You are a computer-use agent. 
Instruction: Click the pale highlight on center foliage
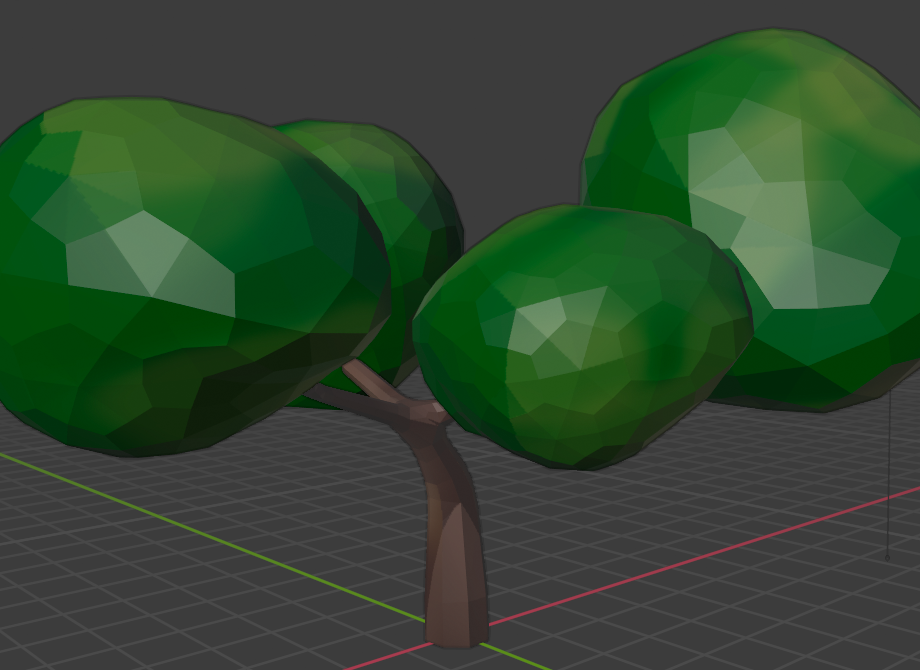click(540, 320)
